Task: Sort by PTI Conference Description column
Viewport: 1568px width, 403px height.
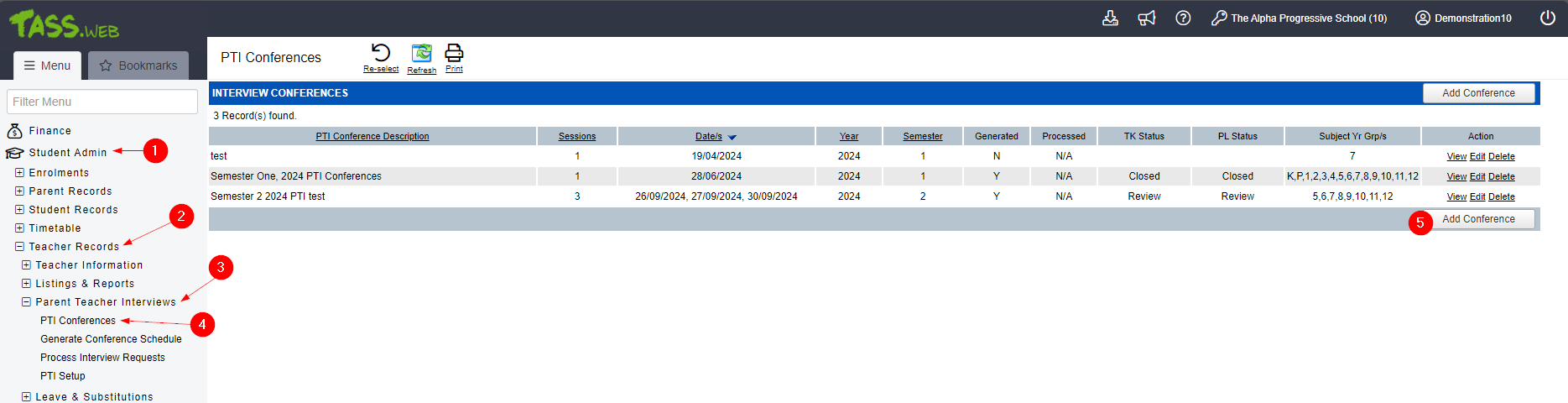Action: pos(372,136)
